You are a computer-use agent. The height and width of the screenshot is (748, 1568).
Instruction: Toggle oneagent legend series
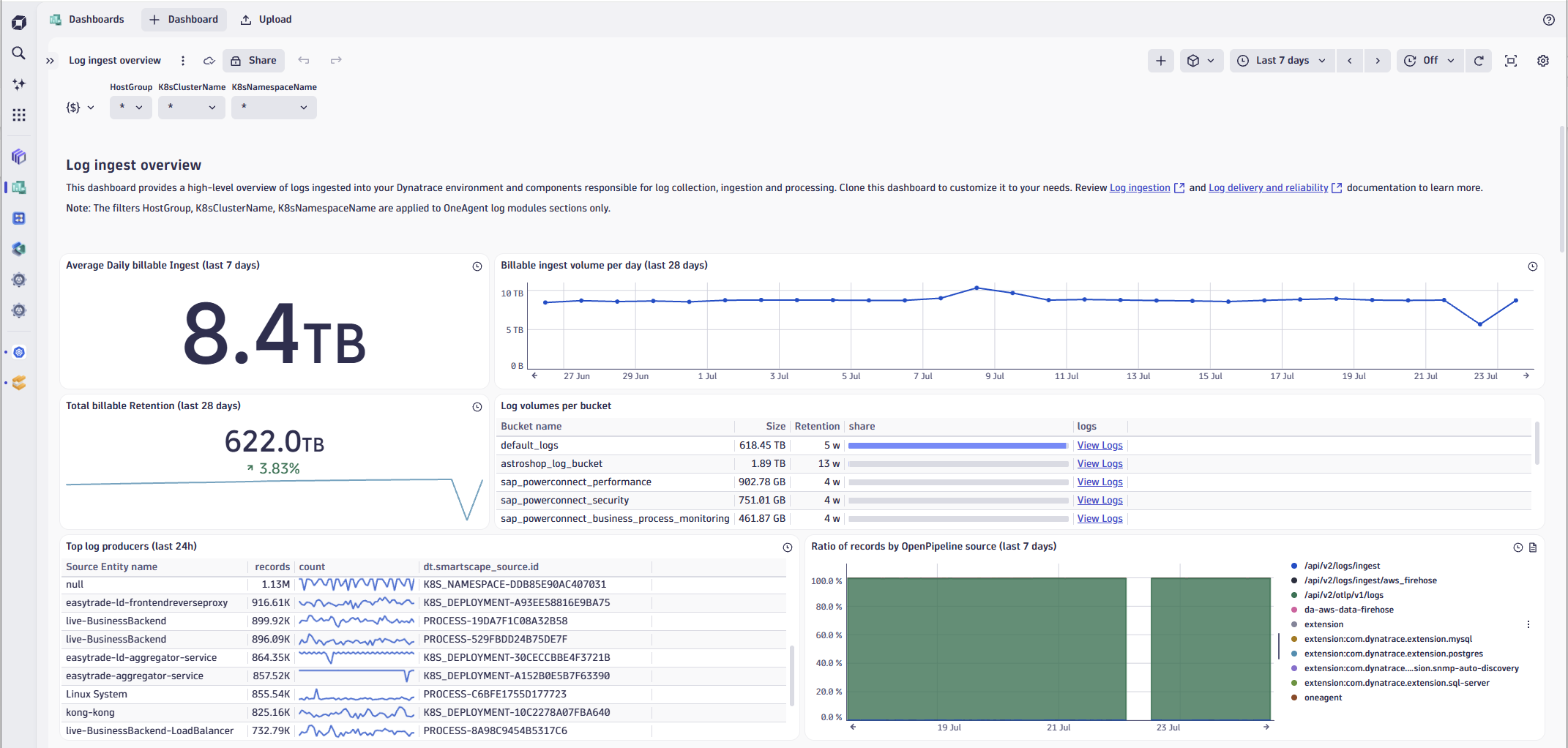click(1317, 697)
